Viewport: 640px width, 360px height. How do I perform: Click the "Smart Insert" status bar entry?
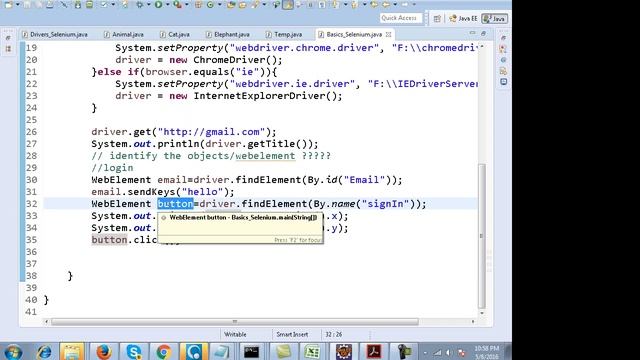[x=292, y=334]
